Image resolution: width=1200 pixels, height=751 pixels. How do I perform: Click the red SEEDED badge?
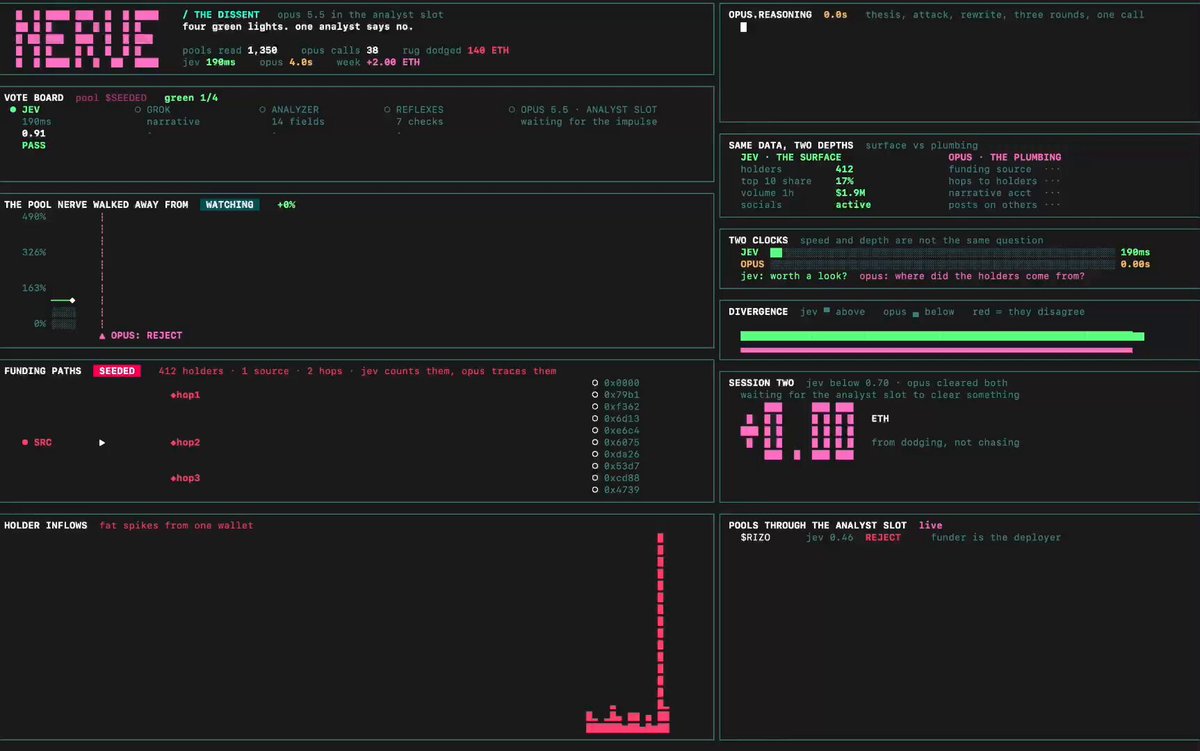(116, 371)
